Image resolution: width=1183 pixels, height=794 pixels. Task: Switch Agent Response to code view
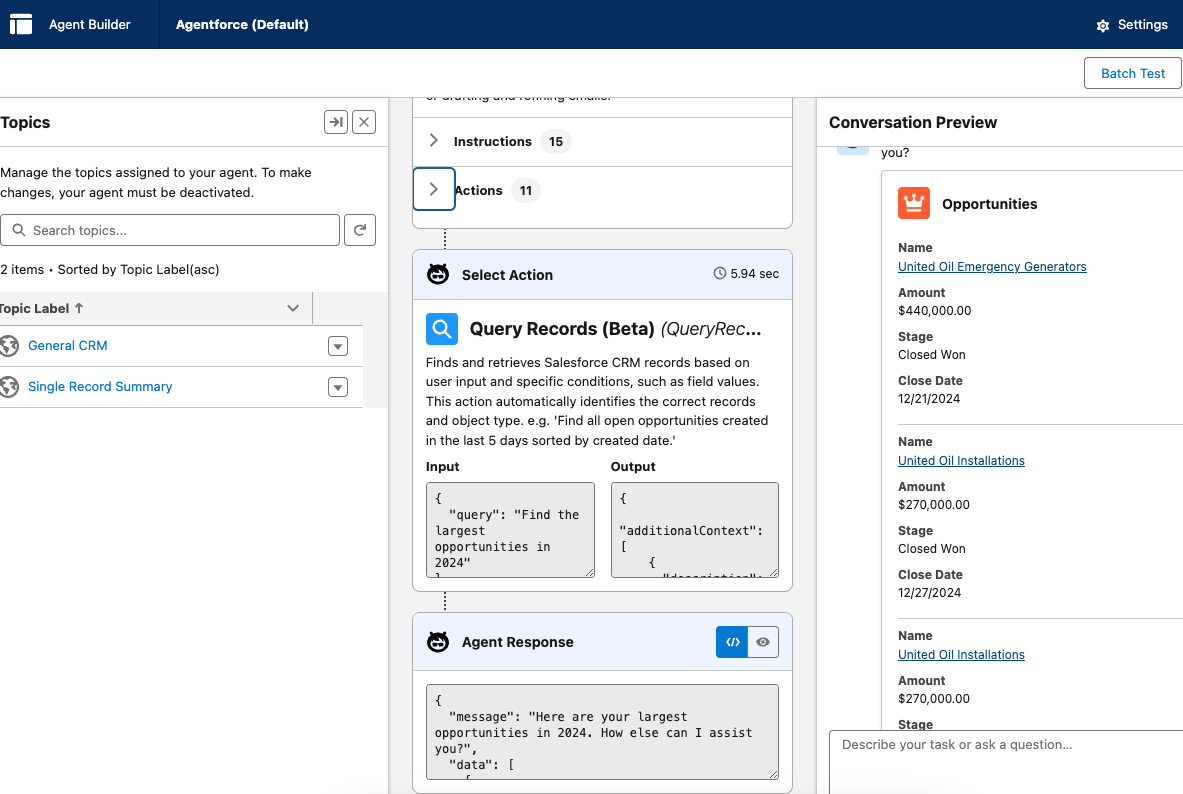(x=732, y=642)
